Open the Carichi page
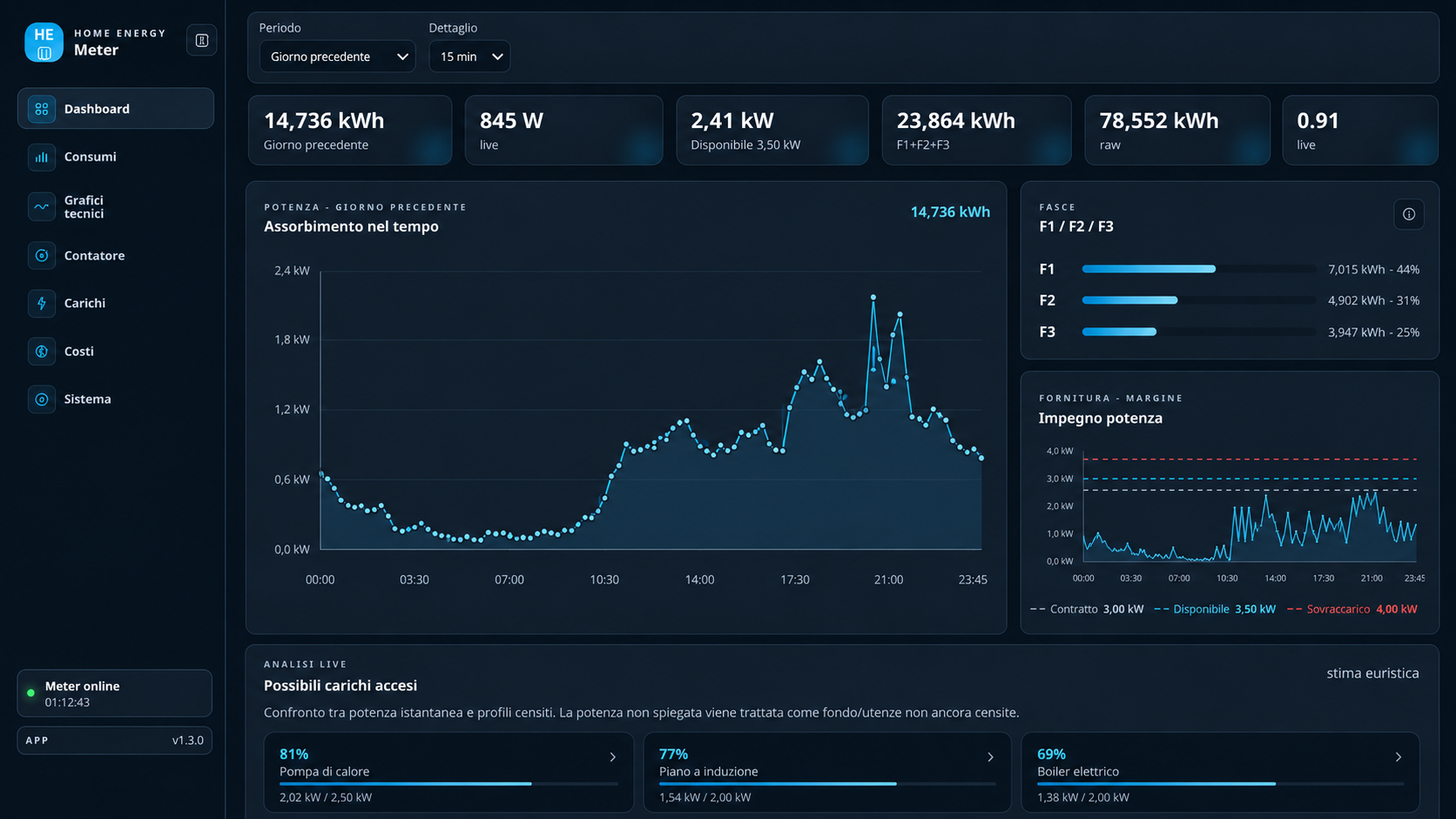Image resolution: width=1456 pixels, height=819 pixels. coord(115,303)
